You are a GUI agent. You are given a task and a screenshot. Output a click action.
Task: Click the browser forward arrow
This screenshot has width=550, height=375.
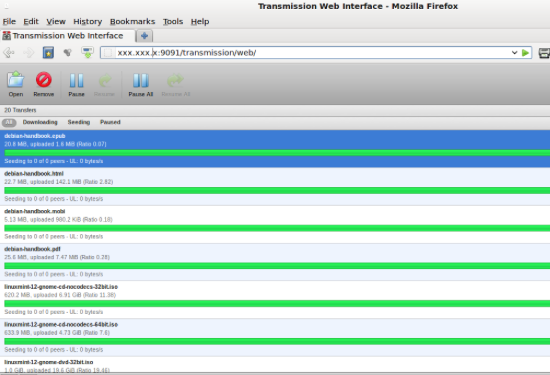point(29,53)
